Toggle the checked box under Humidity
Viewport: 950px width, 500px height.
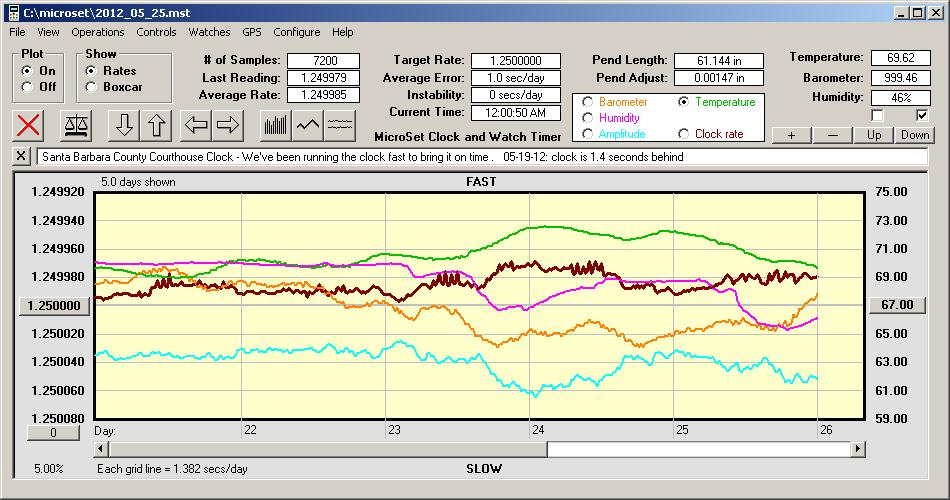[922, 115]
